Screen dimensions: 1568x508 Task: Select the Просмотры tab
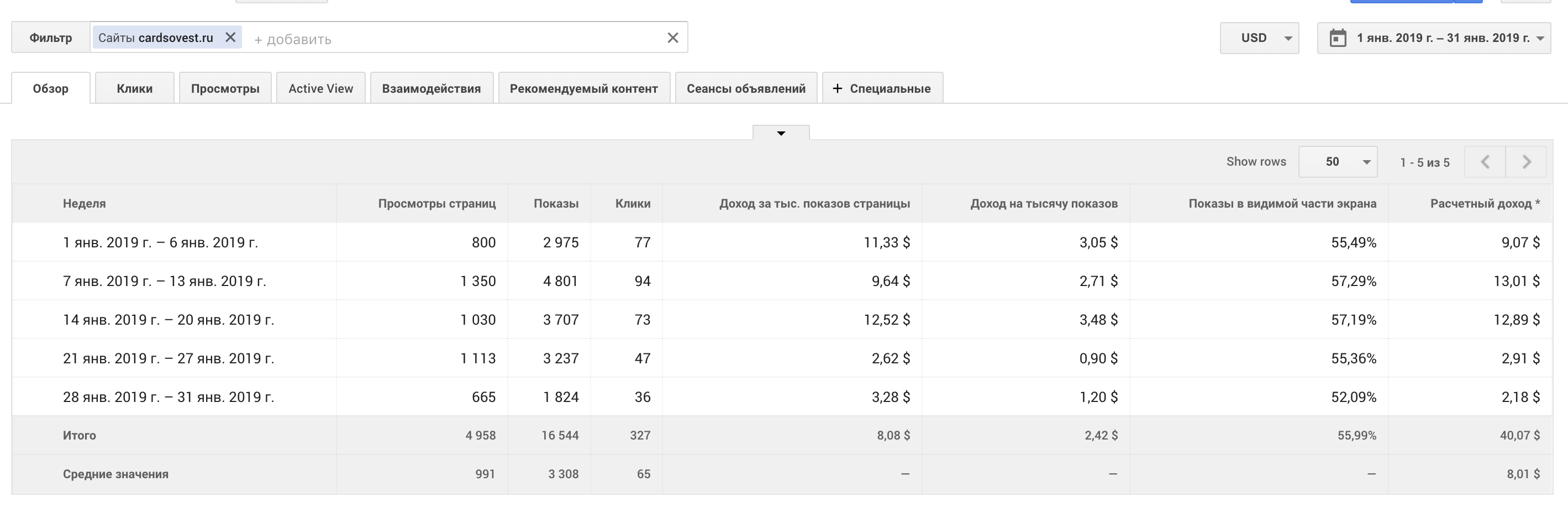point(225,89)
